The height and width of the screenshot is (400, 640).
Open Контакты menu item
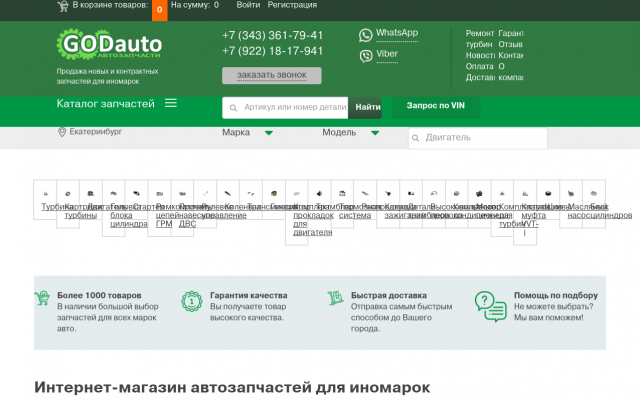[x=511, y=55]
